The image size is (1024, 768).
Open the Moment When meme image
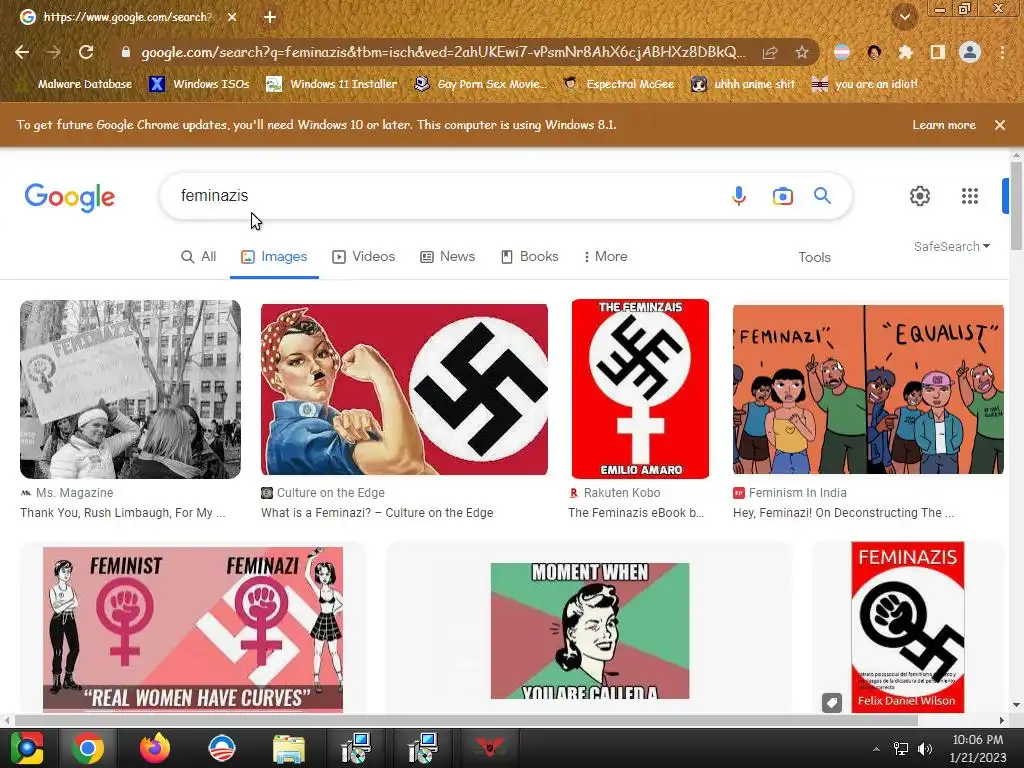590,631
